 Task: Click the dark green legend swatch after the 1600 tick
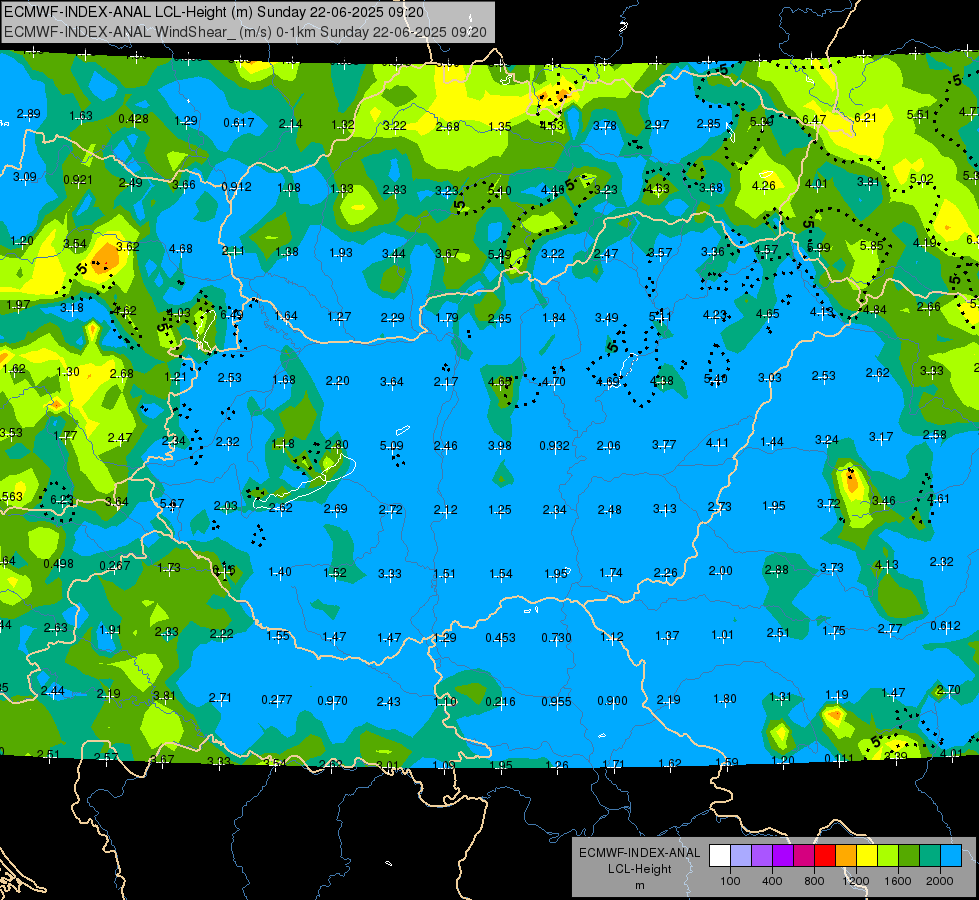click(x=909, y=856)
